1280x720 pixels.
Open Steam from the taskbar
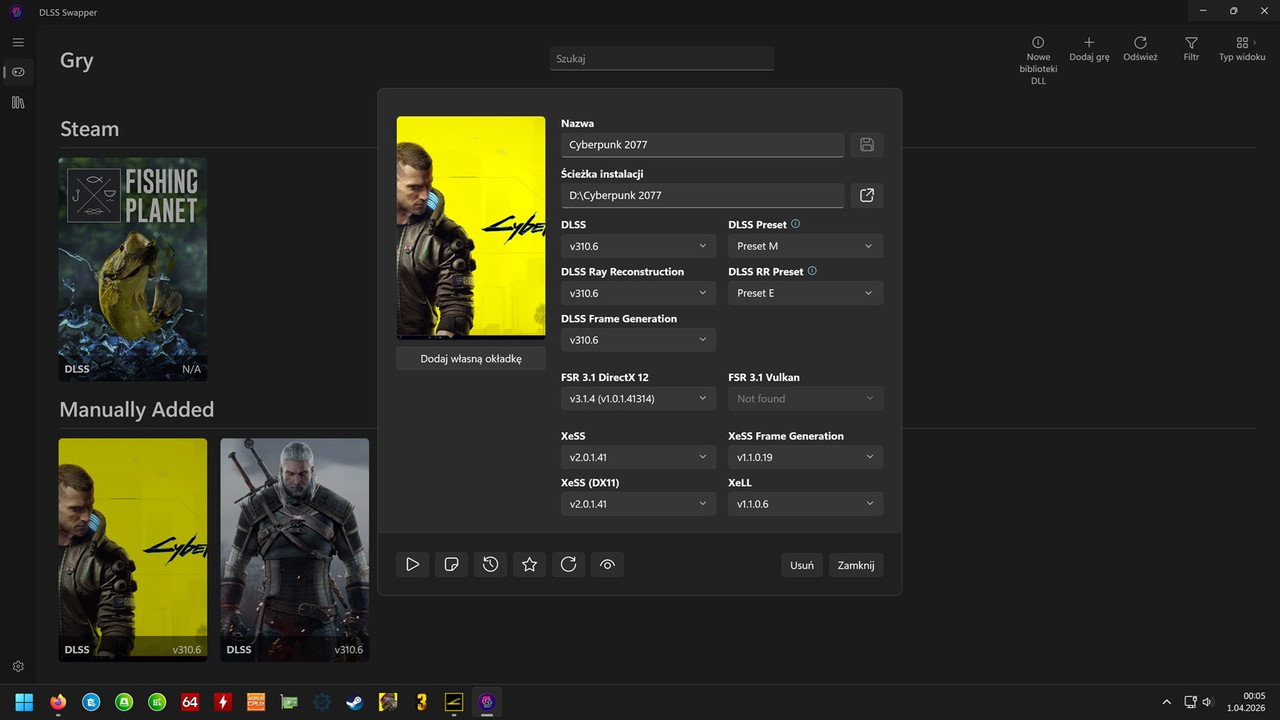(x=354, y=702)
